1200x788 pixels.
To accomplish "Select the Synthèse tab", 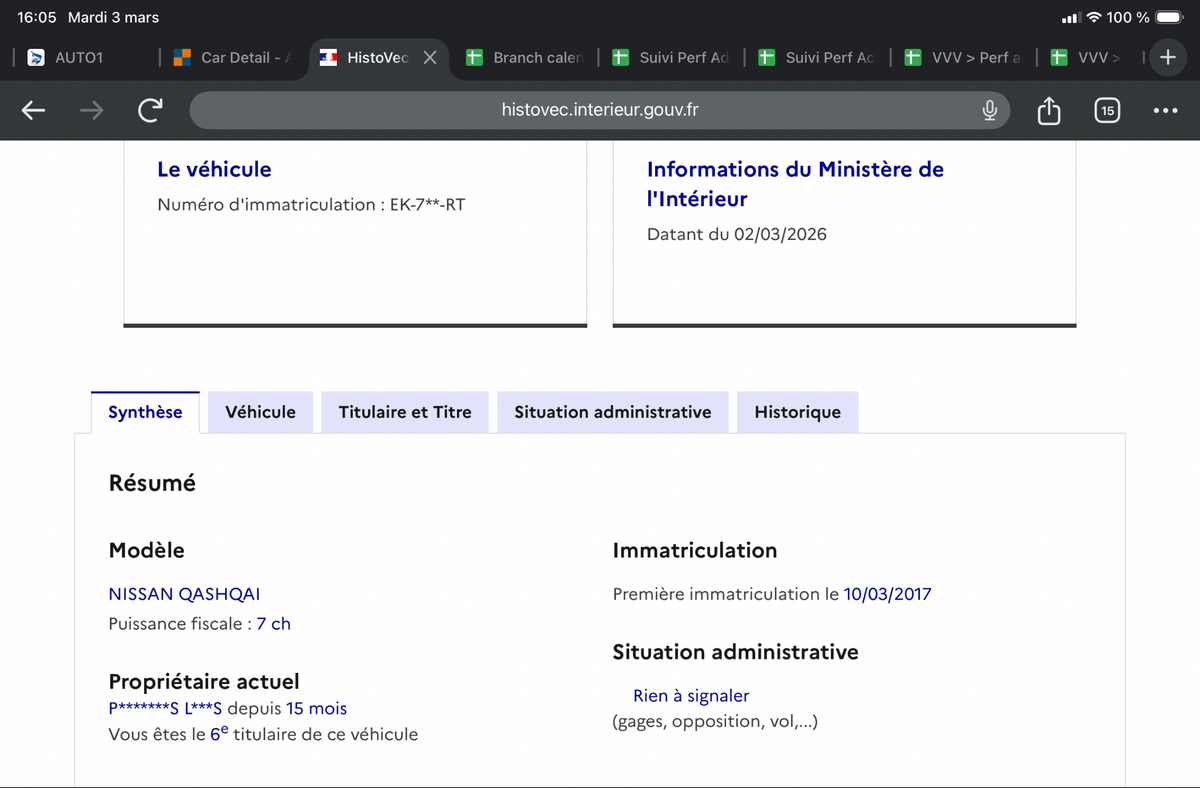I will (145, 412).
